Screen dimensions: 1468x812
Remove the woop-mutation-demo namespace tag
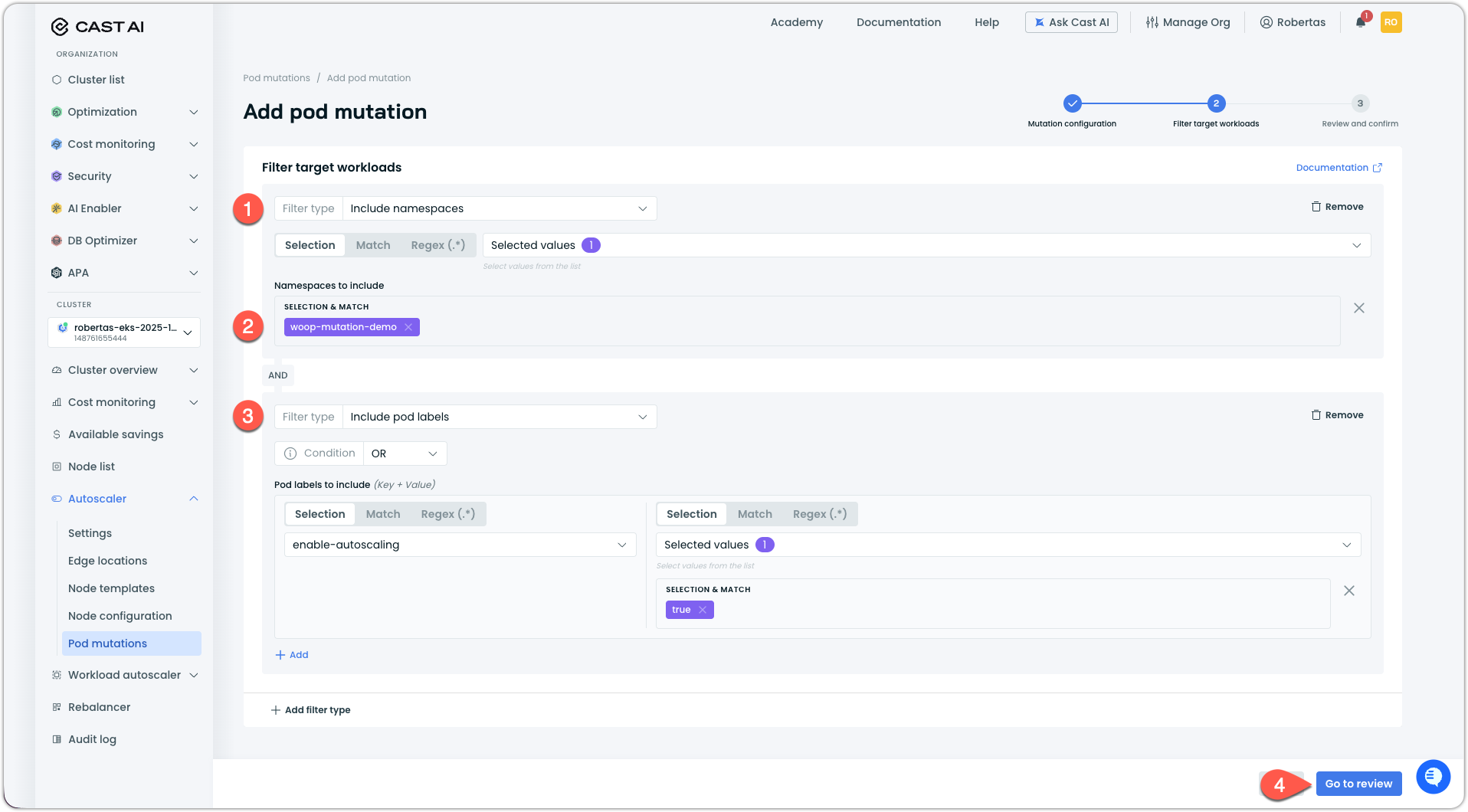click(x=408, y=327)
